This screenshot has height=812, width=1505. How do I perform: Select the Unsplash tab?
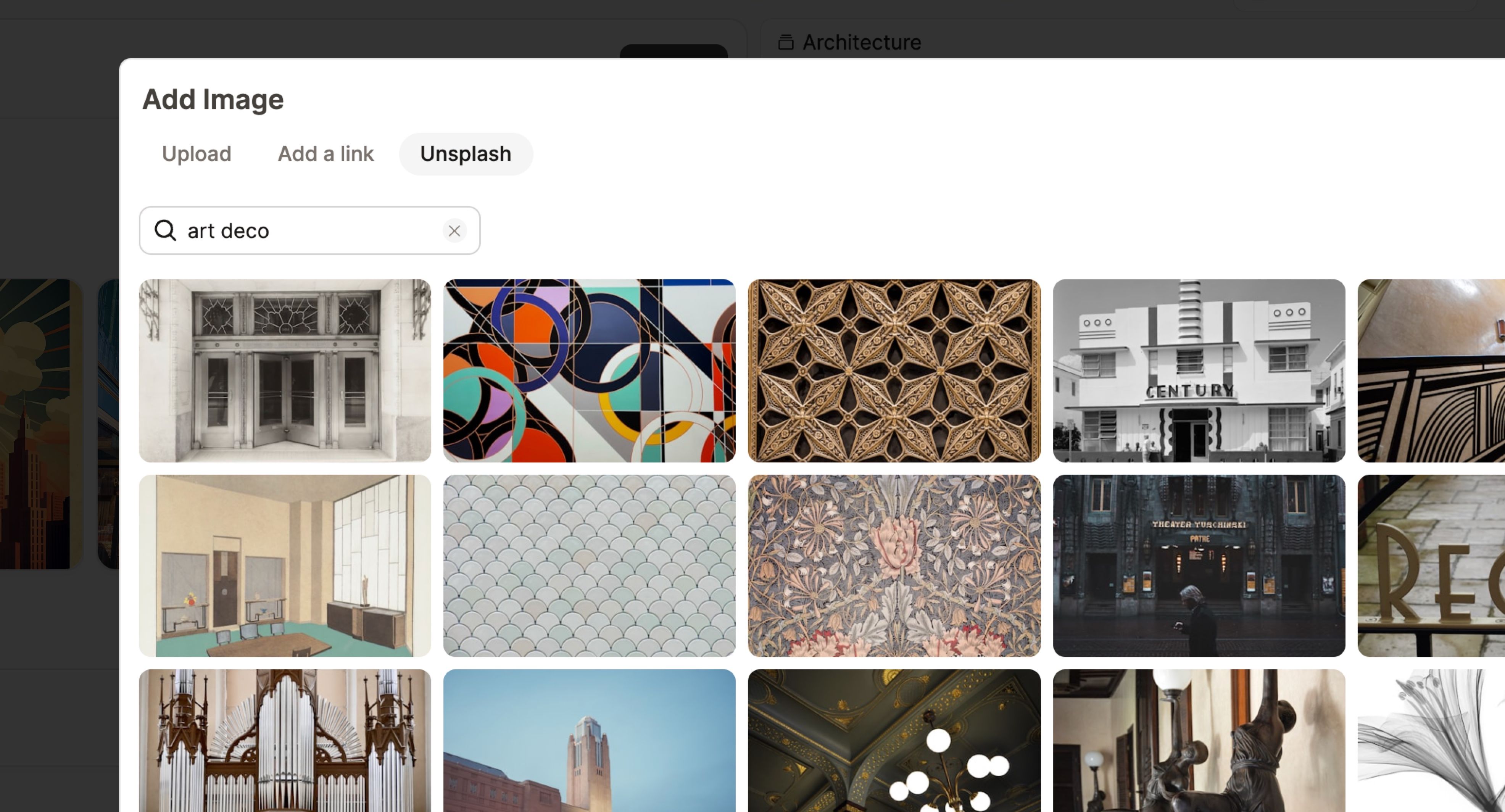pos(466,154)
